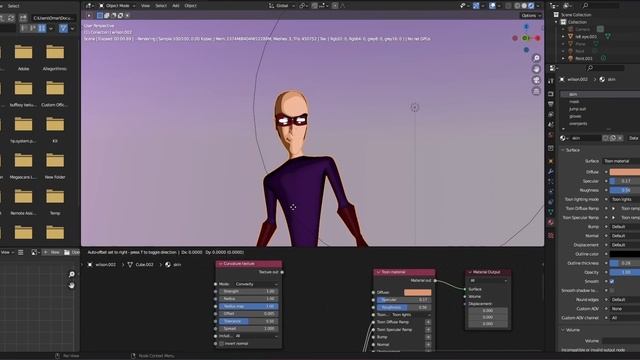
Task: Click the viewport pan hand icon
Action: (536, 69)
